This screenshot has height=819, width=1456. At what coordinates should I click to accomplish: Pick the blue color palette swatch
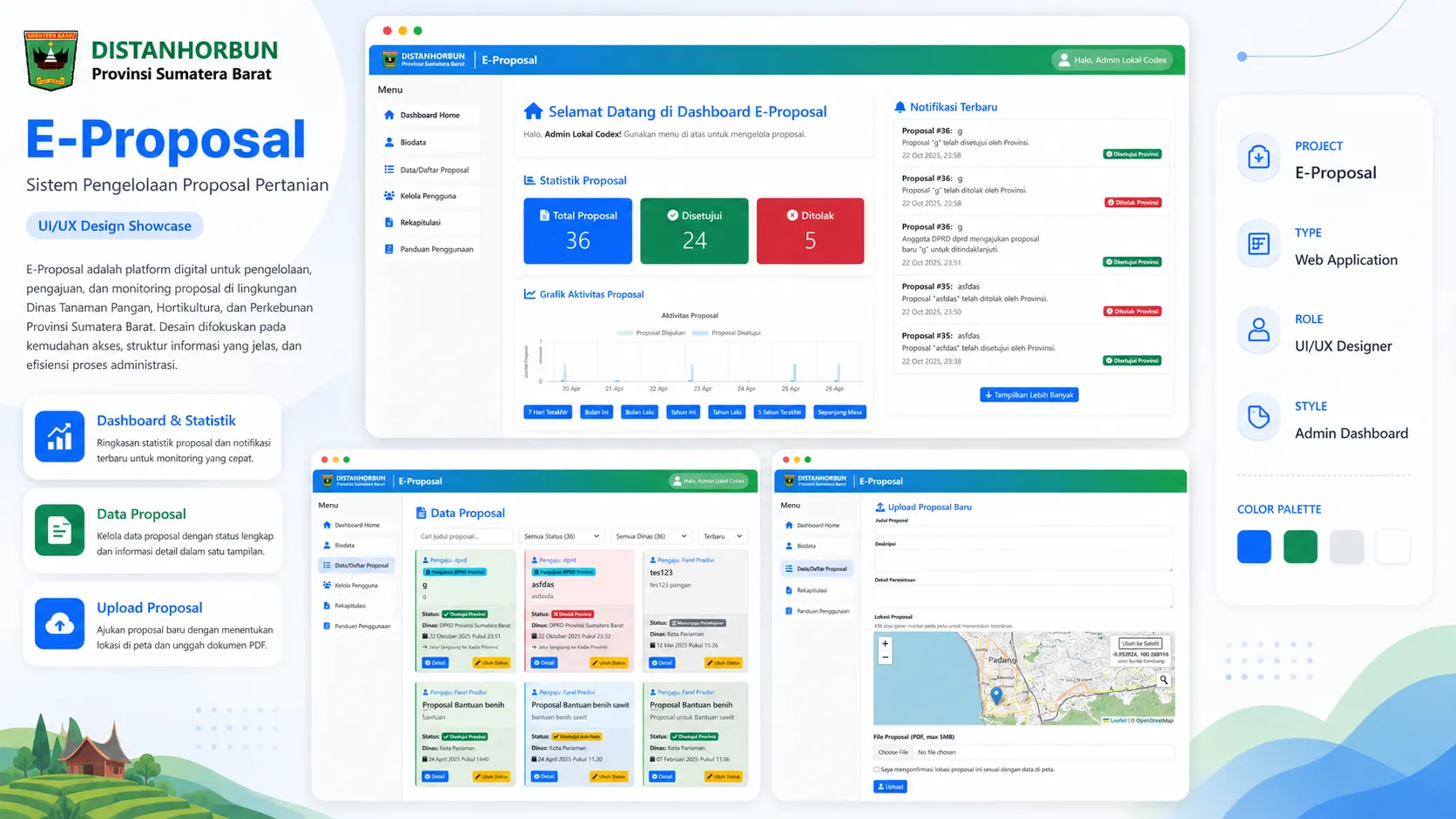click(1254, 547)
